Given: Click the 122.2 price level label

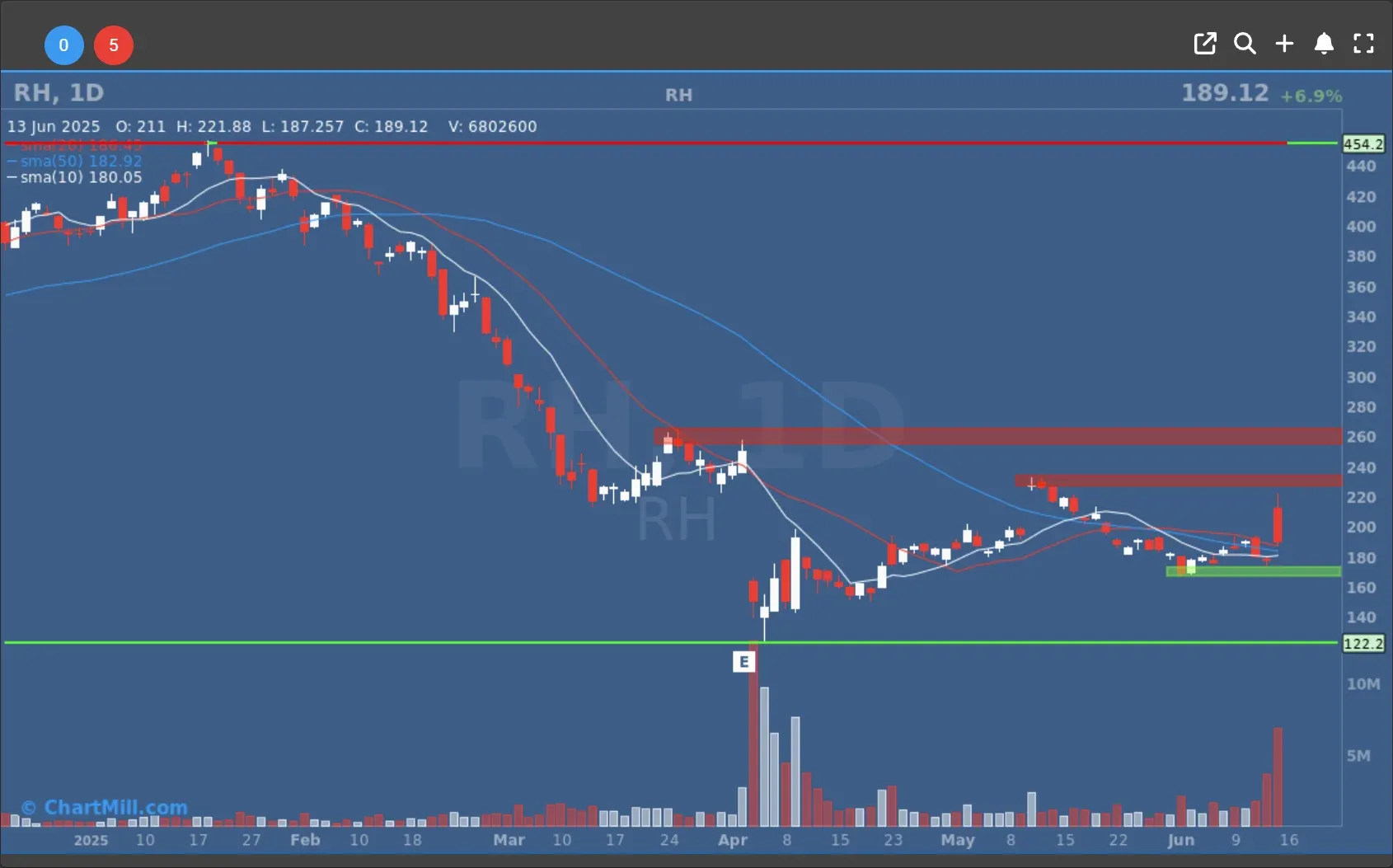Looking at the screenshot, I should 1363,644.
